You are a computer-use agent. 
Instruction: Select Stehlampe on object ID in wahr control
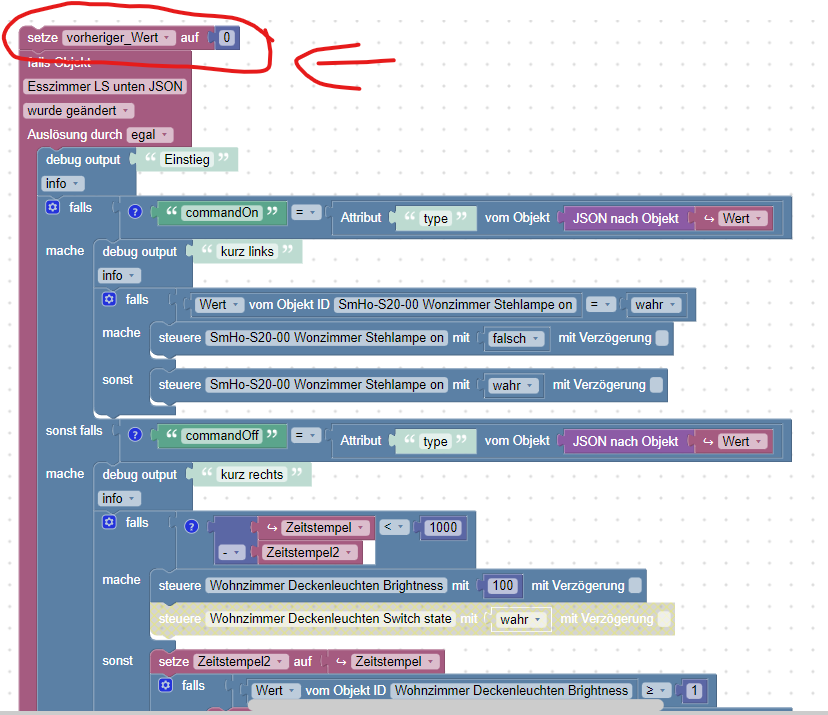(x=327, y=384)
